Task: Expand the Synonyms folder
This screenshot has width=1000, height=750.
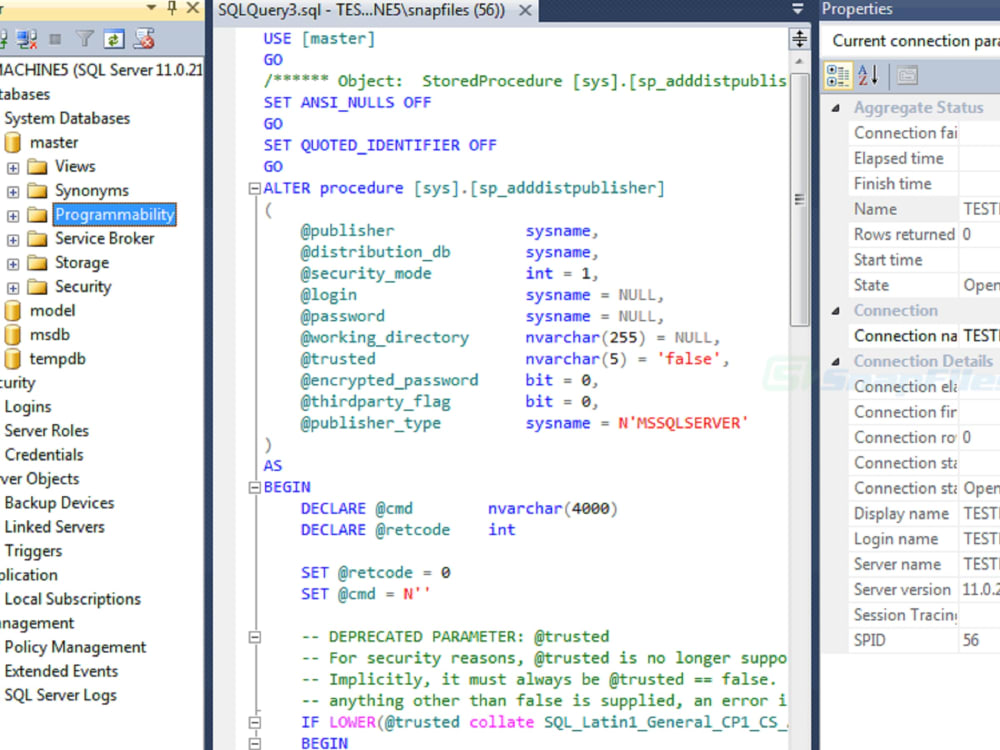Action: click(x=13, y=192)
